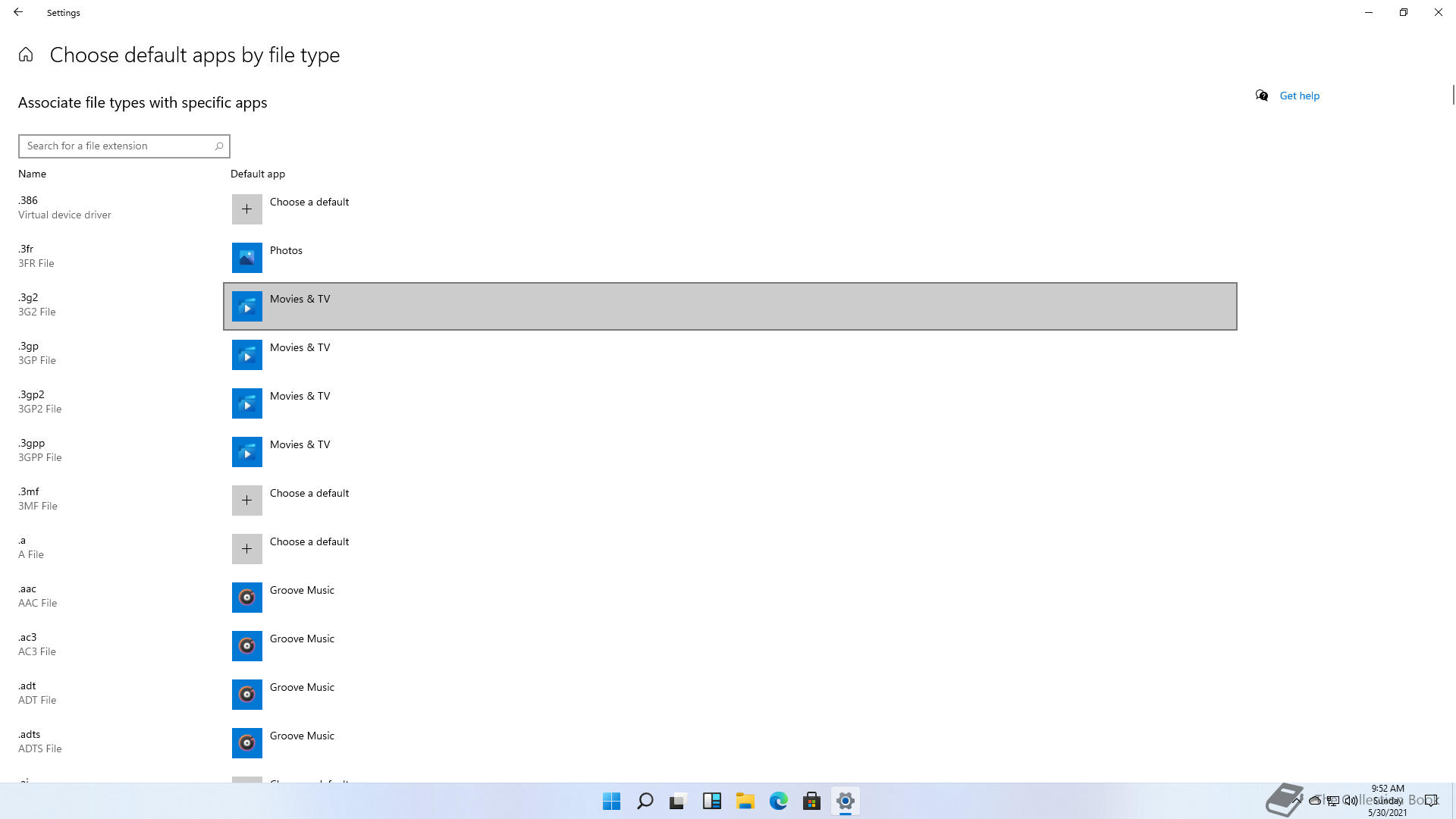Choose a default for .a files
The width and height of the screenshot is (1456, 819).
click(x=309, y=541)
